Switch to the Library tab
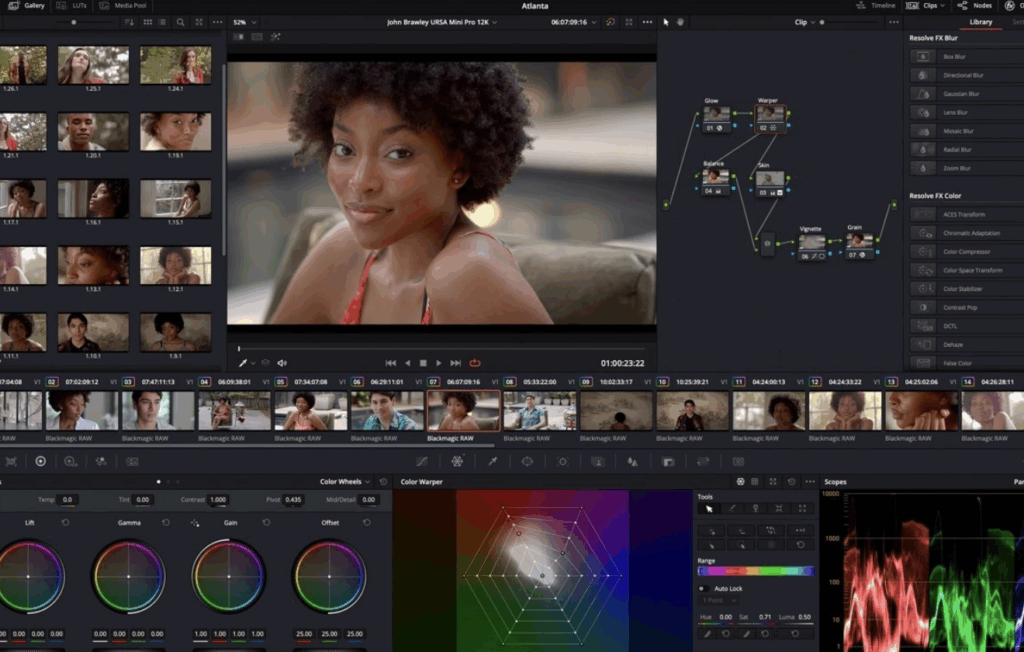The image size is (1024, 652). 980,22
